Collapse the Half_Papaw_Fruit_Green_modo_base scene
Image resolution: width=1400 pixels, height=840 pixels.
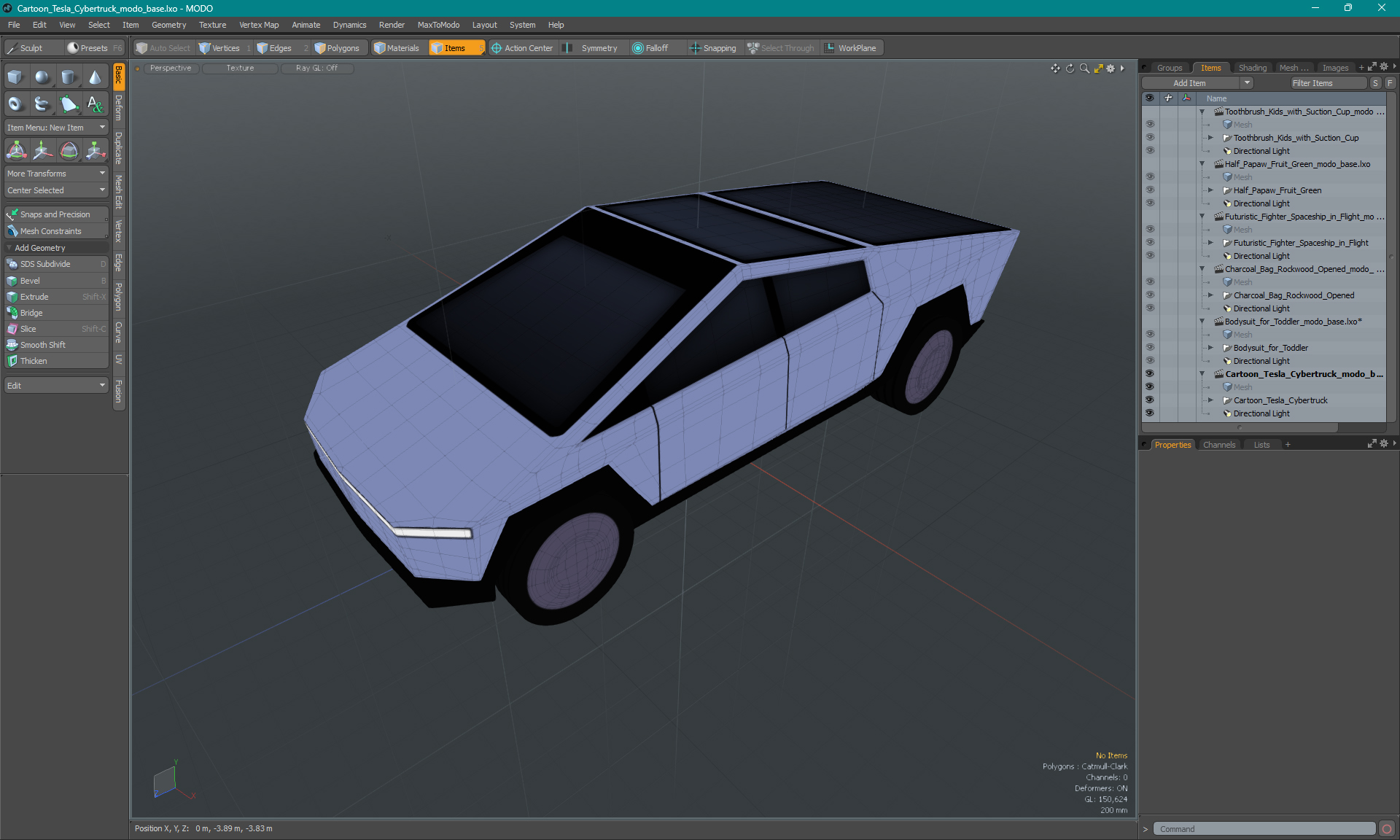1202,164
